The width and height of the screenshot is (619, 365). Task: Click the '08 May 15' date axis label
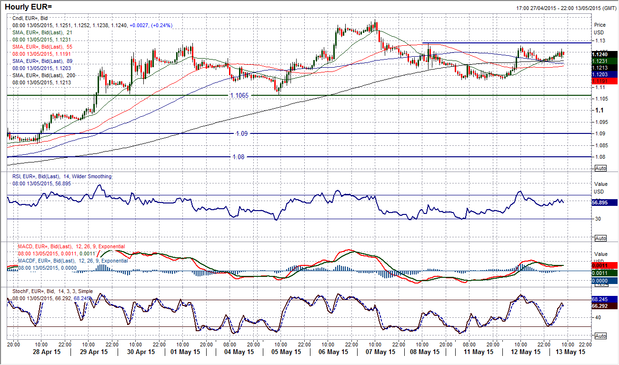(x=425, y=352)
